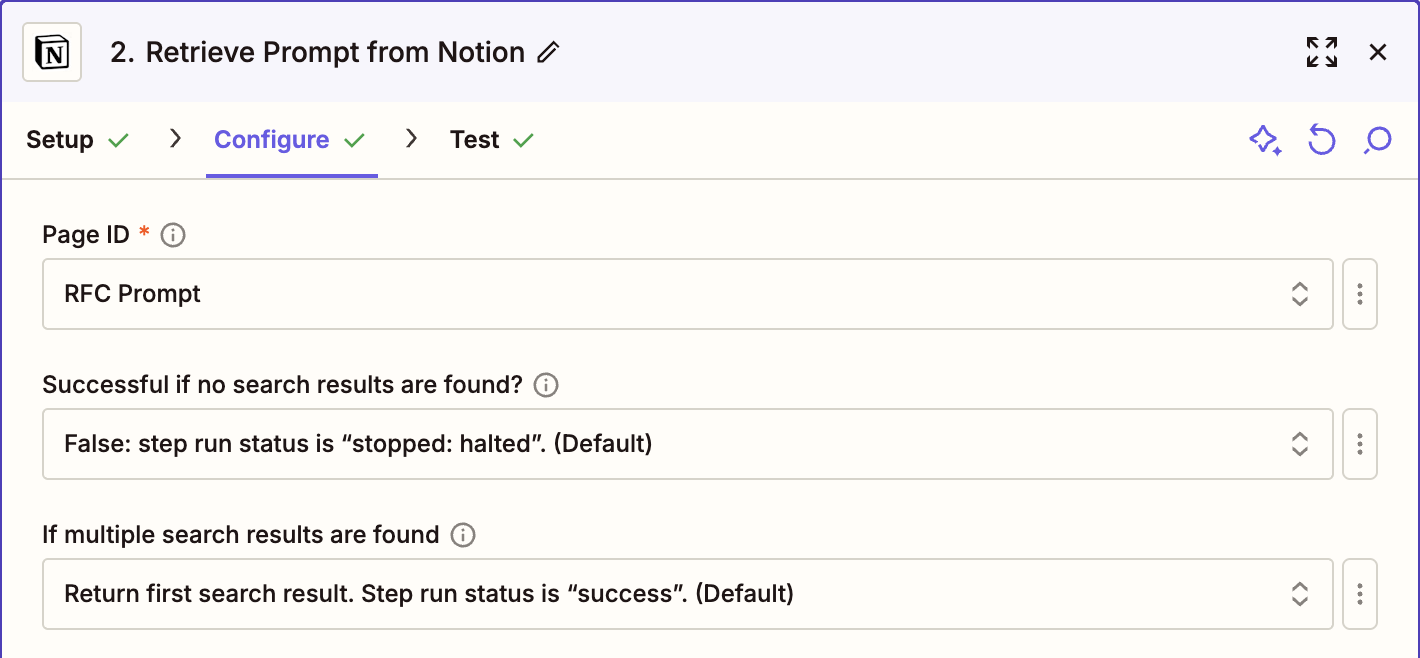Expand the panel to full screen
This screenshot has height=658, width=1420.
[1321, 53]
